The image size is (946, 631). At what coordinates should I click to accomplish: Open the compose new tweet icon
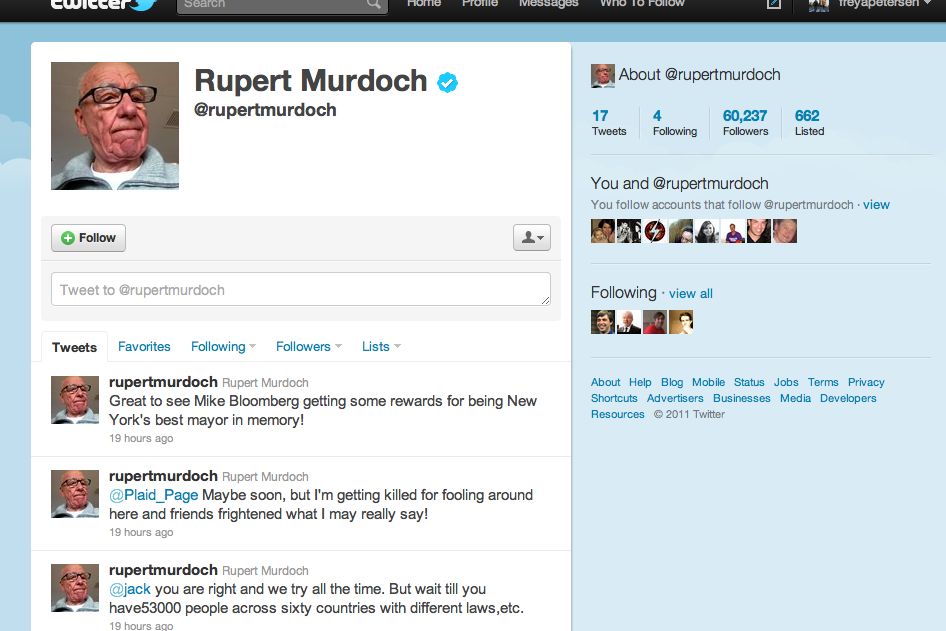(x=773, y=4)
